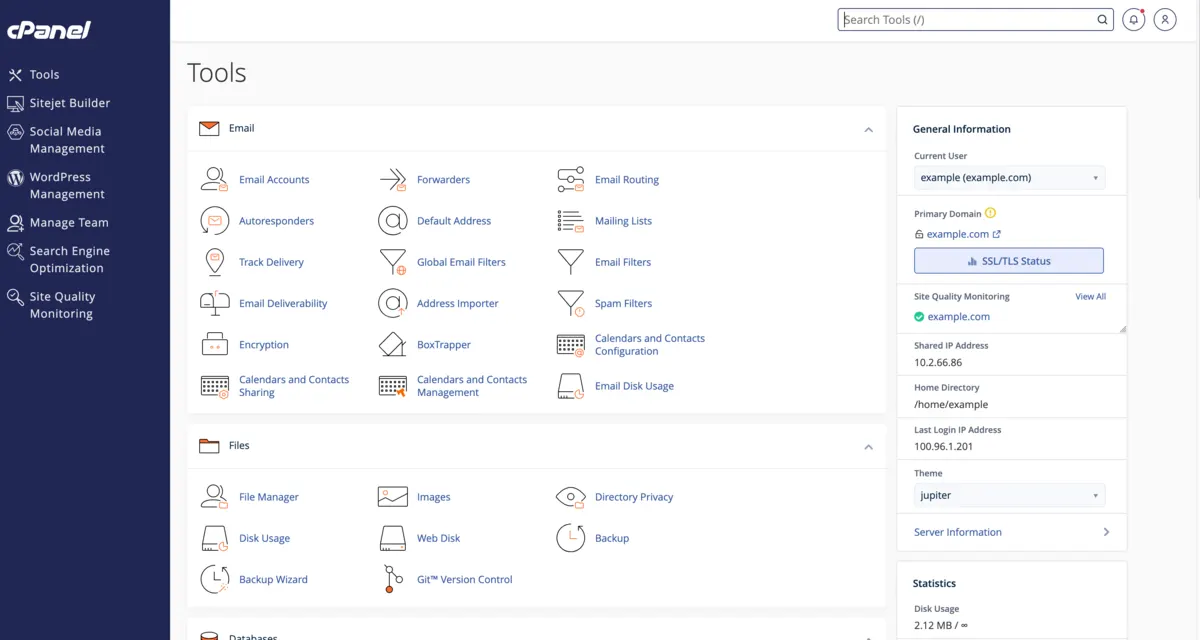
Task: Open the Backup clock icon
Action: [x=571, y=538]
